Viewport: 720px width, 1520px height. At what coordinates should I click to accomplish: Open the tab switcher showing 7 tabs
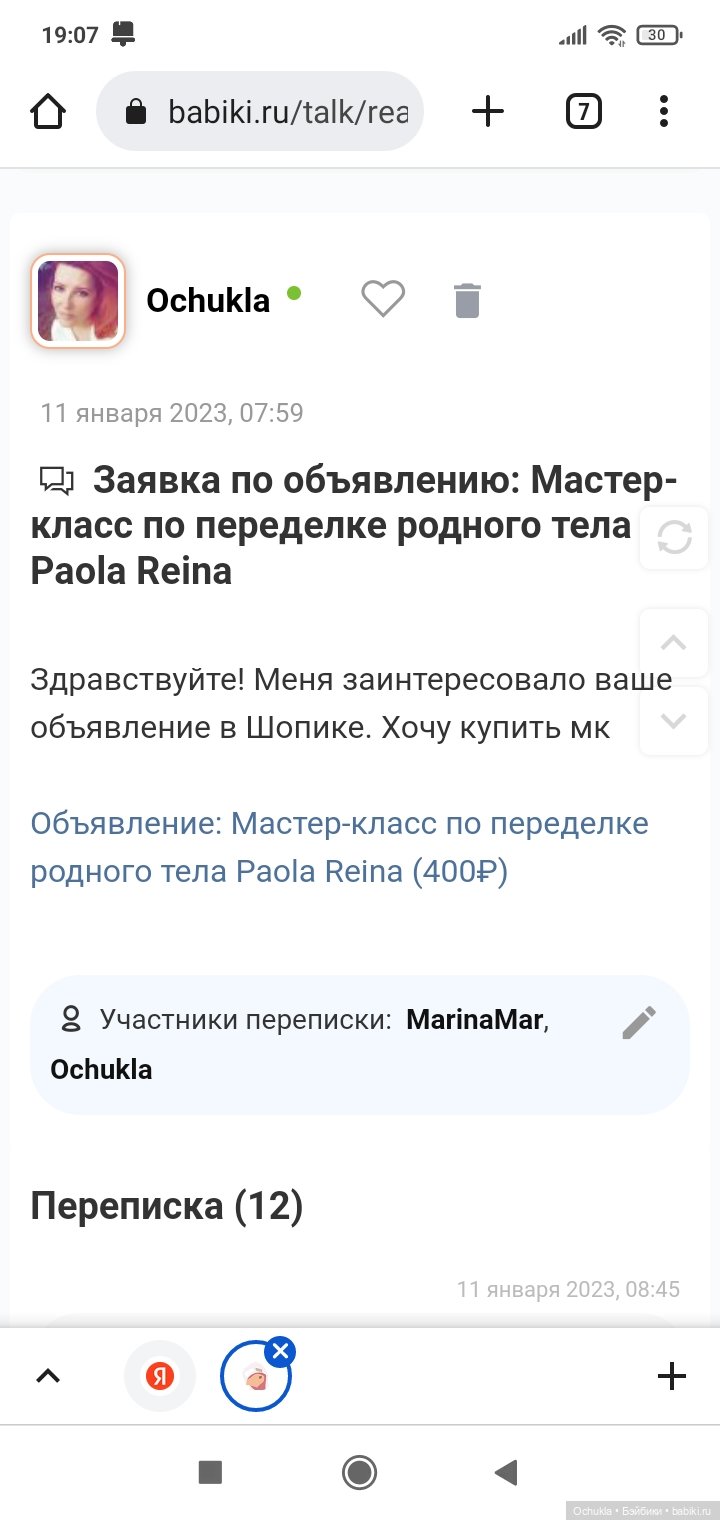pos(583,112)
